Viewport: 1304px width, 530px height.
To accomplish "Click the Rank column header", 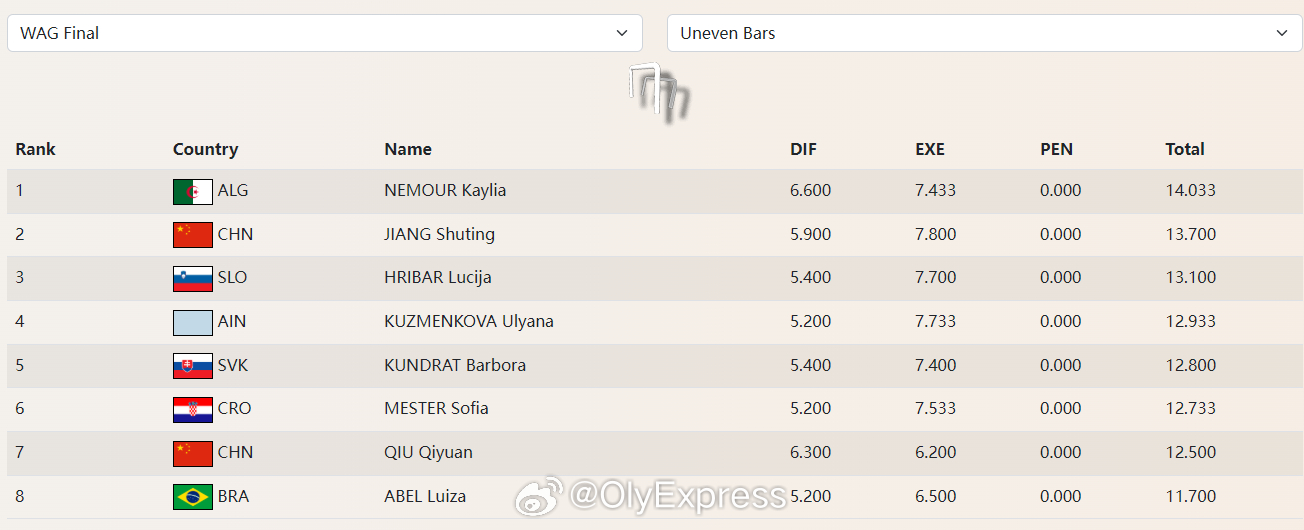I will (35, 149).
